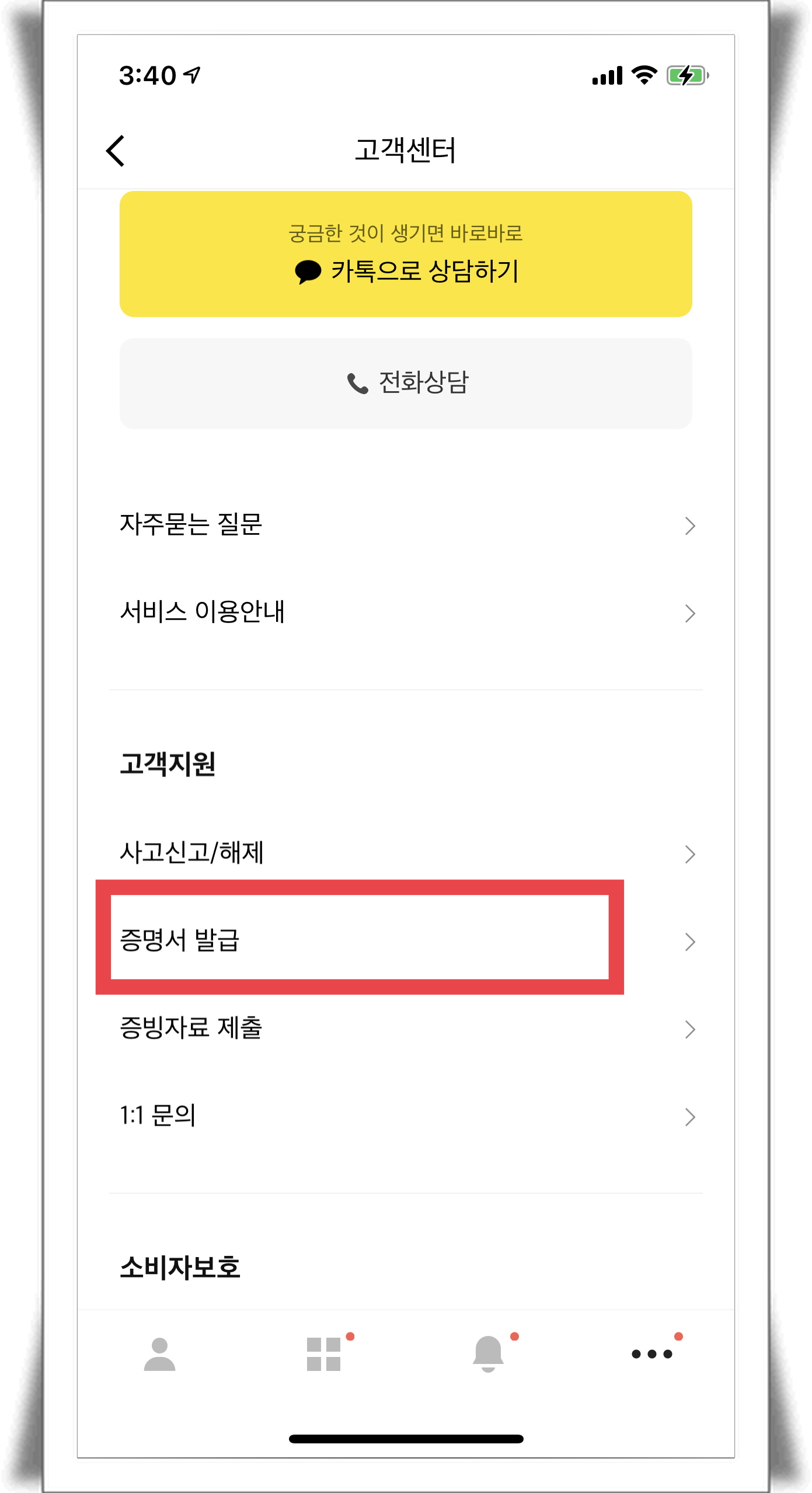This screenshot has height=1493, width=812.
Task: Open the profile person tab icon
Action: click(159, 1354)
